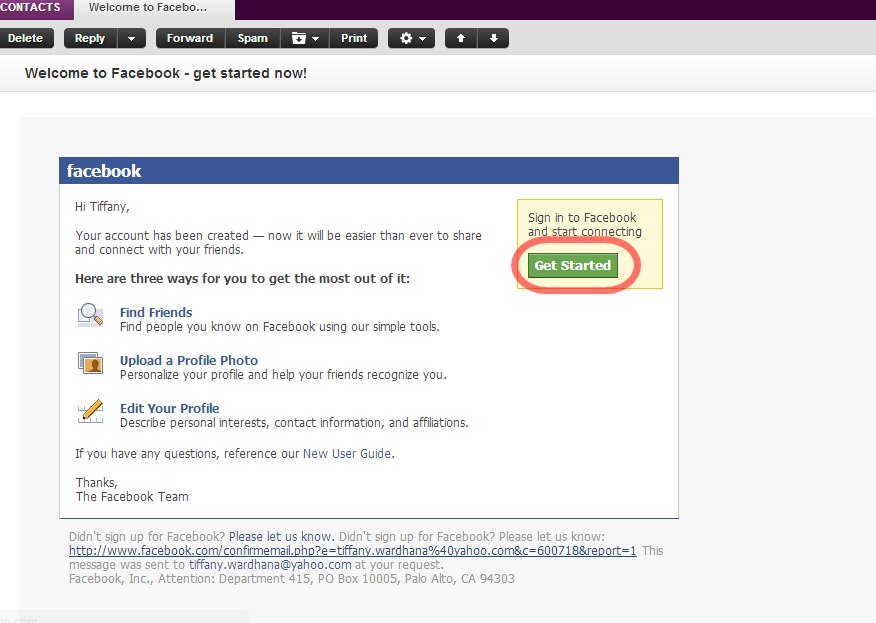Click the subject line Welcome to Facebook

tap(166, 73)
